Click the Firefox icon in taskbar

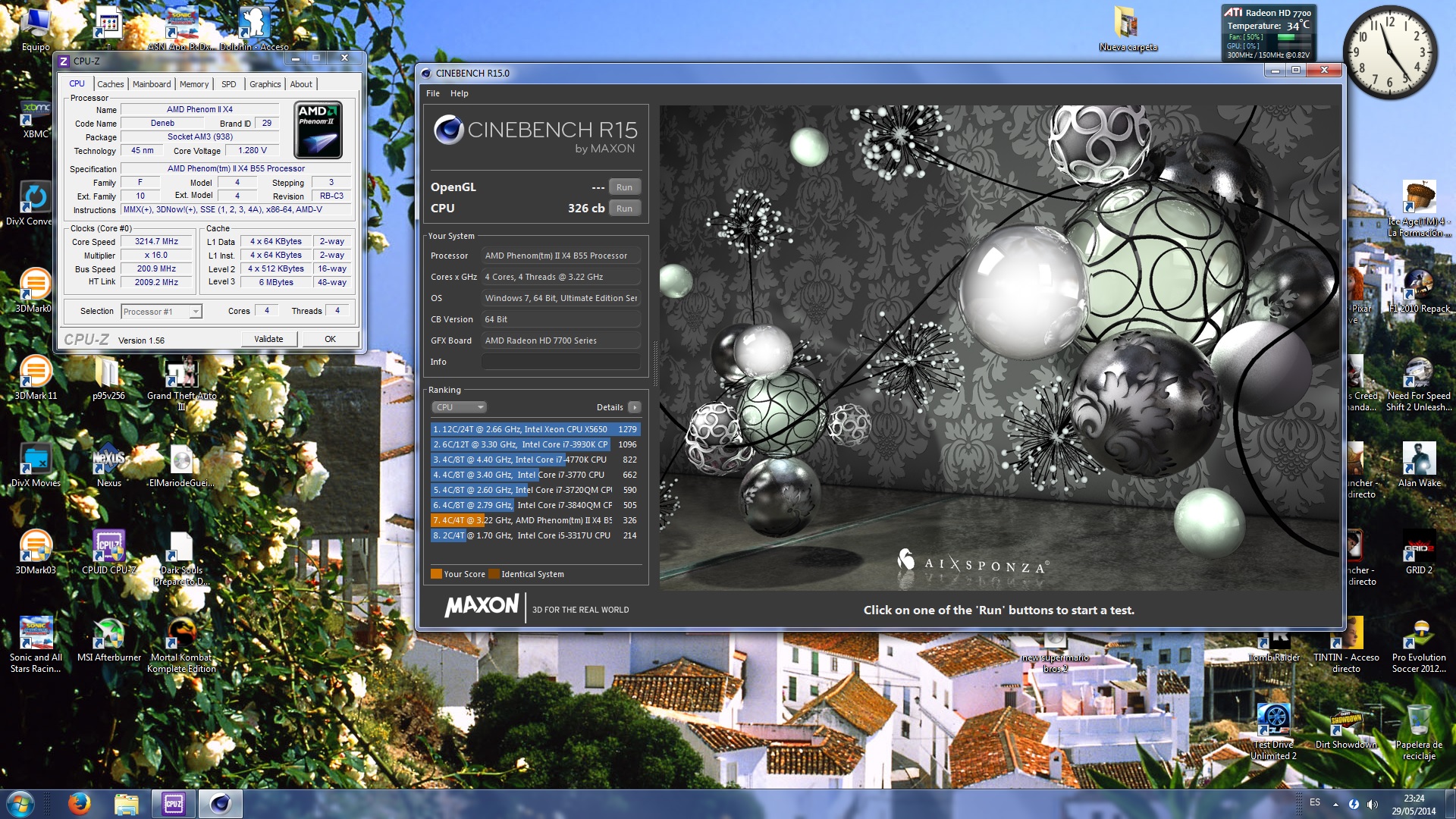(x=79, y=803)
